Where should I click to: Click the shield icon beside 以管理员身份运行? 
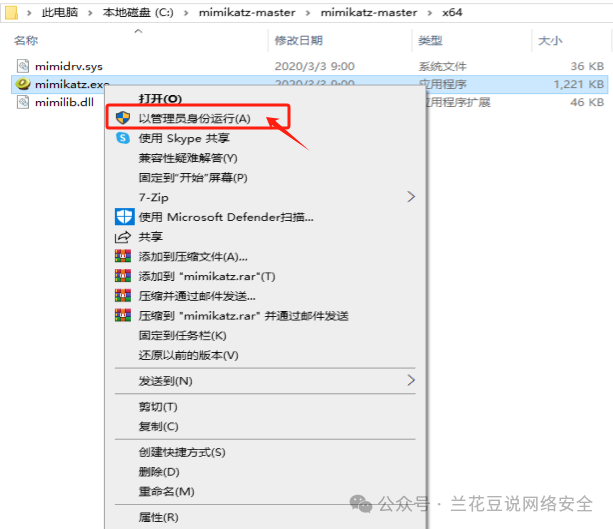click(124, 118)
